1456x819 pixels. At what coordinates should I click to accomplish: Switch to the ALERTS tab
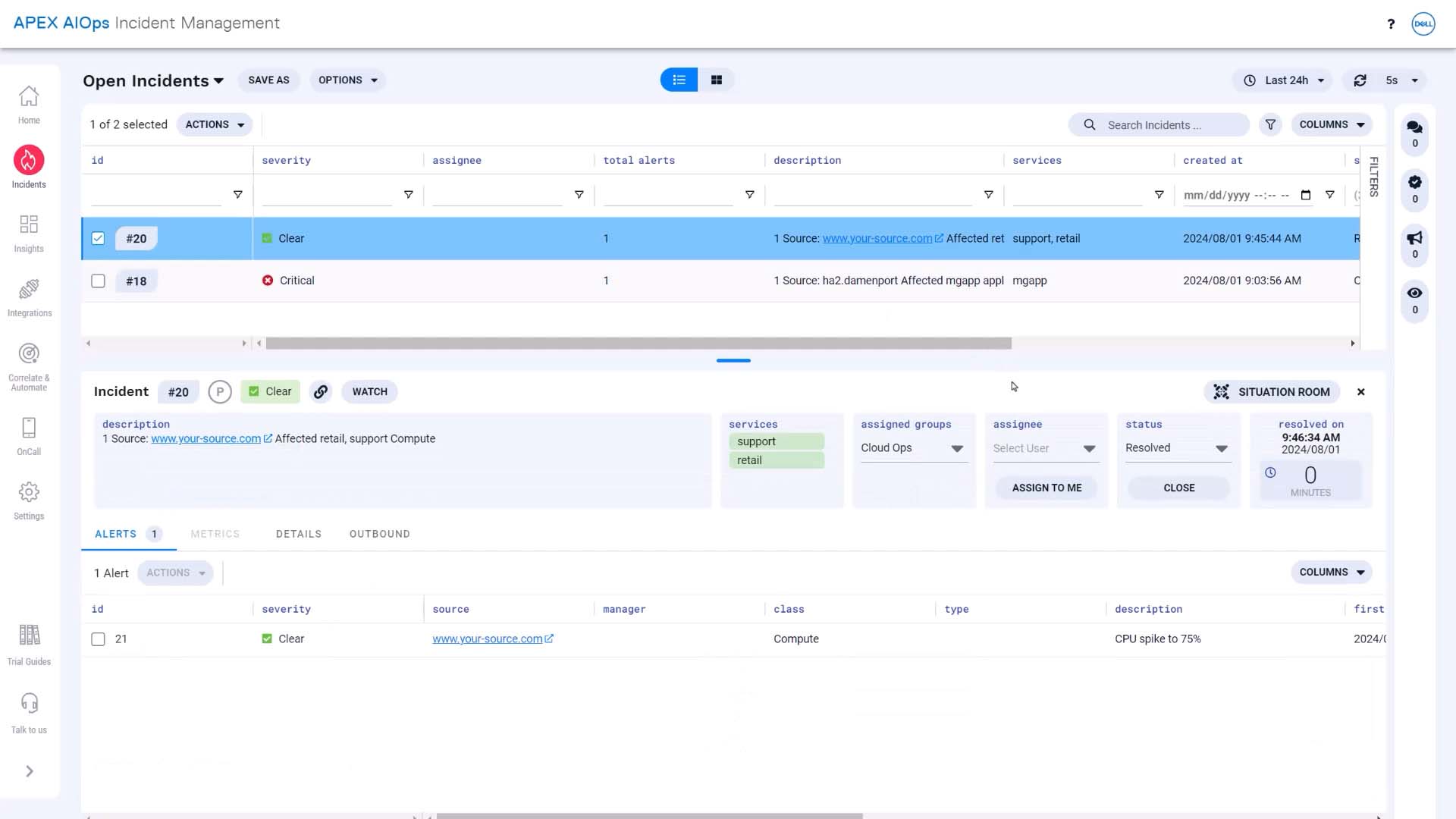click(127, 534)
